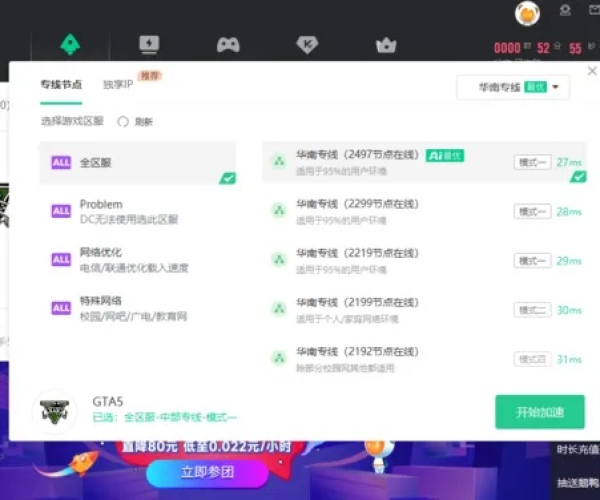The width and height of the screenshot is (600, 500).
Task: Click green node icon on 2192 row
Action: [279, 358]
